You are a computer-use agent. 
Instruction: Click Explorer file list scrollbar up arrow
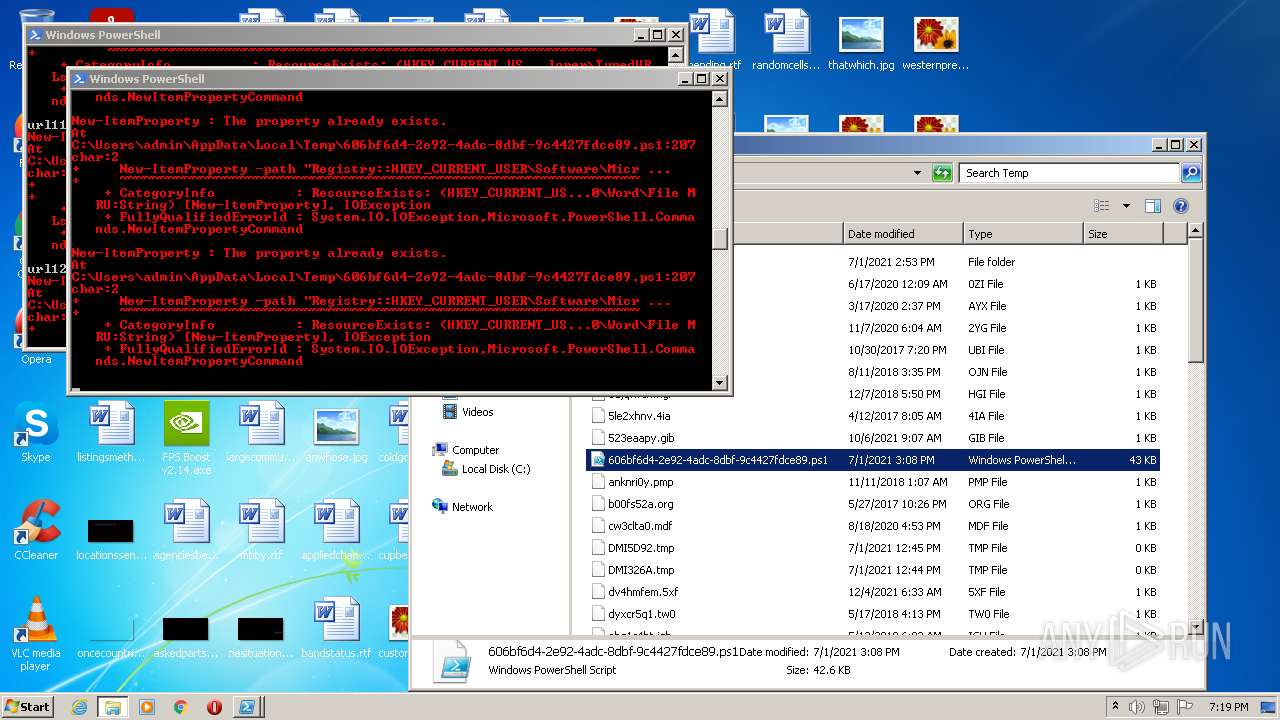[1195, 231]
